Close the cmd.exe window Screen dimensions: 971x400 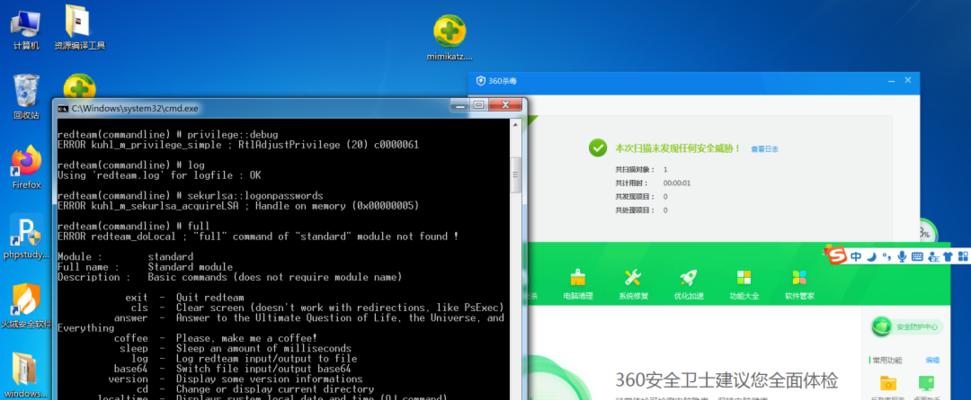click(505, 105)
